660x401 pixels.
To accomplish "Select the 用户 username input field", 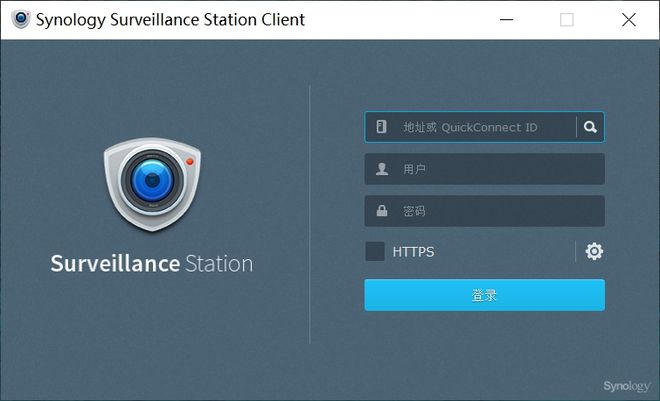I will pyautogui.click(x=484, y=169).
